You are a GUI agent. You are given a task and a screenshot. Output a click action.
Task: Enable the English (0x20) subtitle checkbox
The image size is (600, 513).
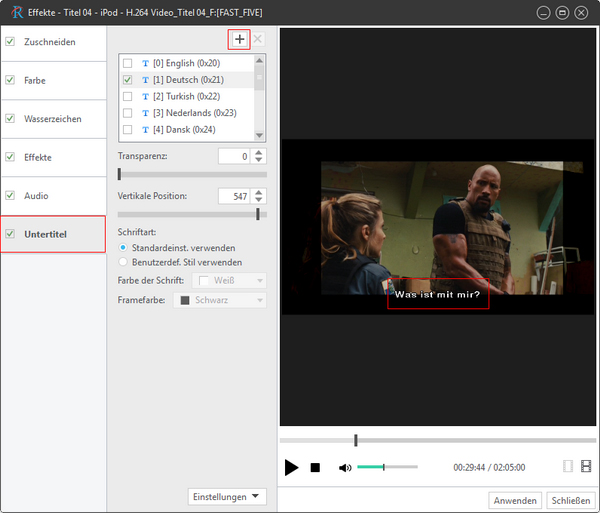click(x=127, y=63)
